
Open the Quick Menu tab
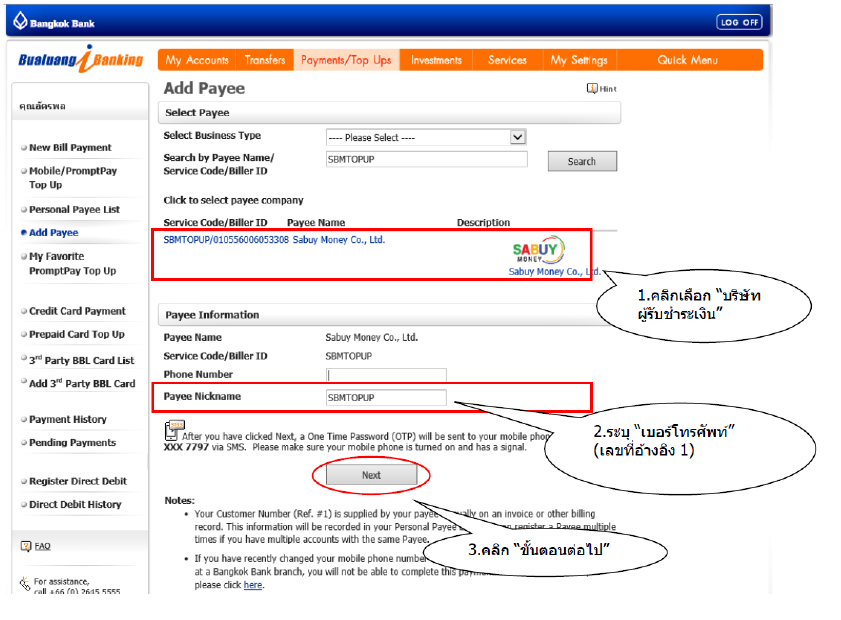point(688,60)
